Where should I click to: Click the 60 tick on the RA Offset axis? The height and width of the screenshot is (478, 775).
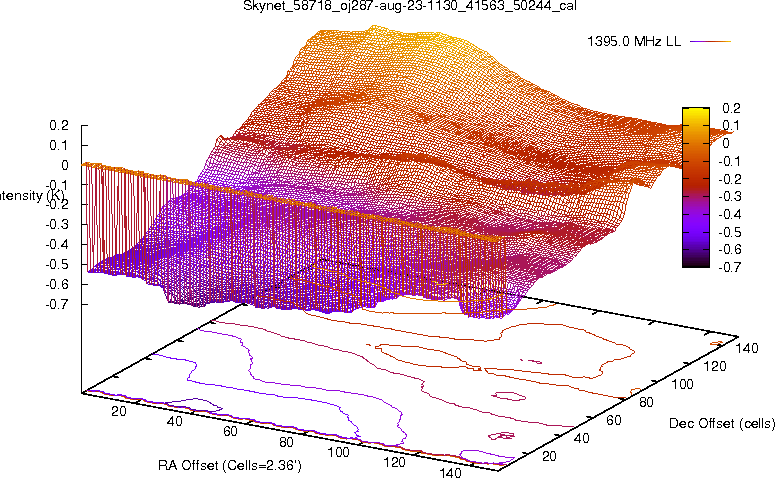[230, 431]
